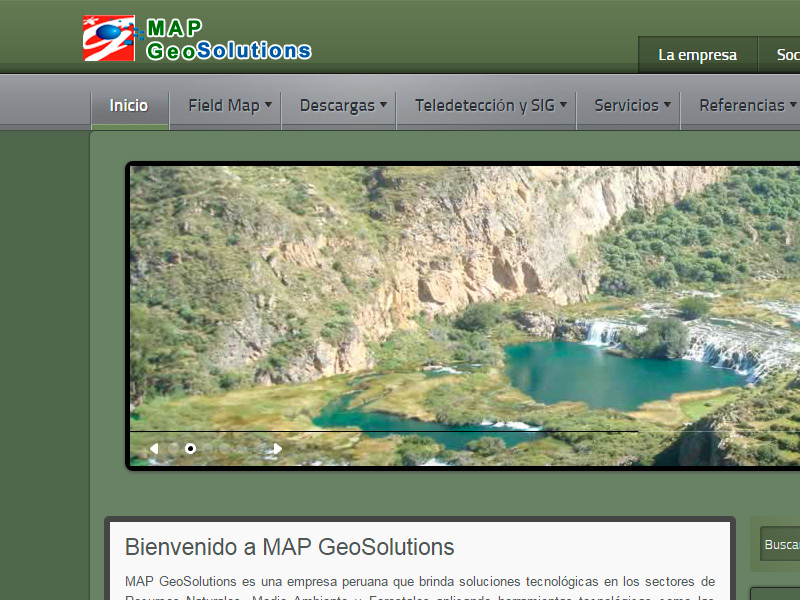Go to previous slide with left arrow
The image size is (800, 600).
153,449
